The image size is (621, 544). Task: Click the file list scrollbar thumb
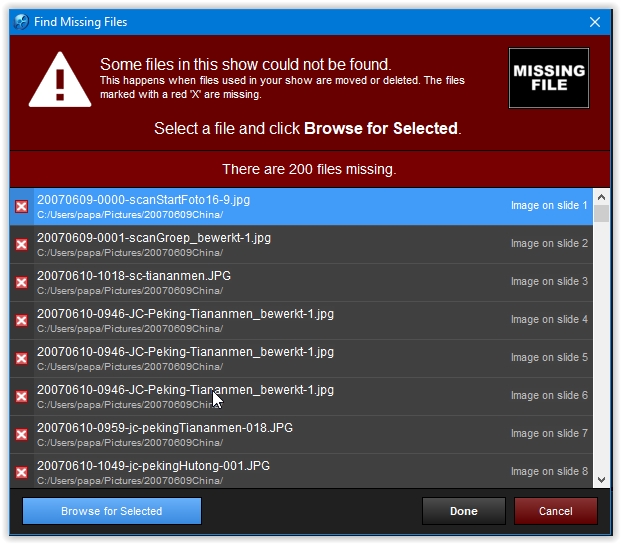(601, 214)
